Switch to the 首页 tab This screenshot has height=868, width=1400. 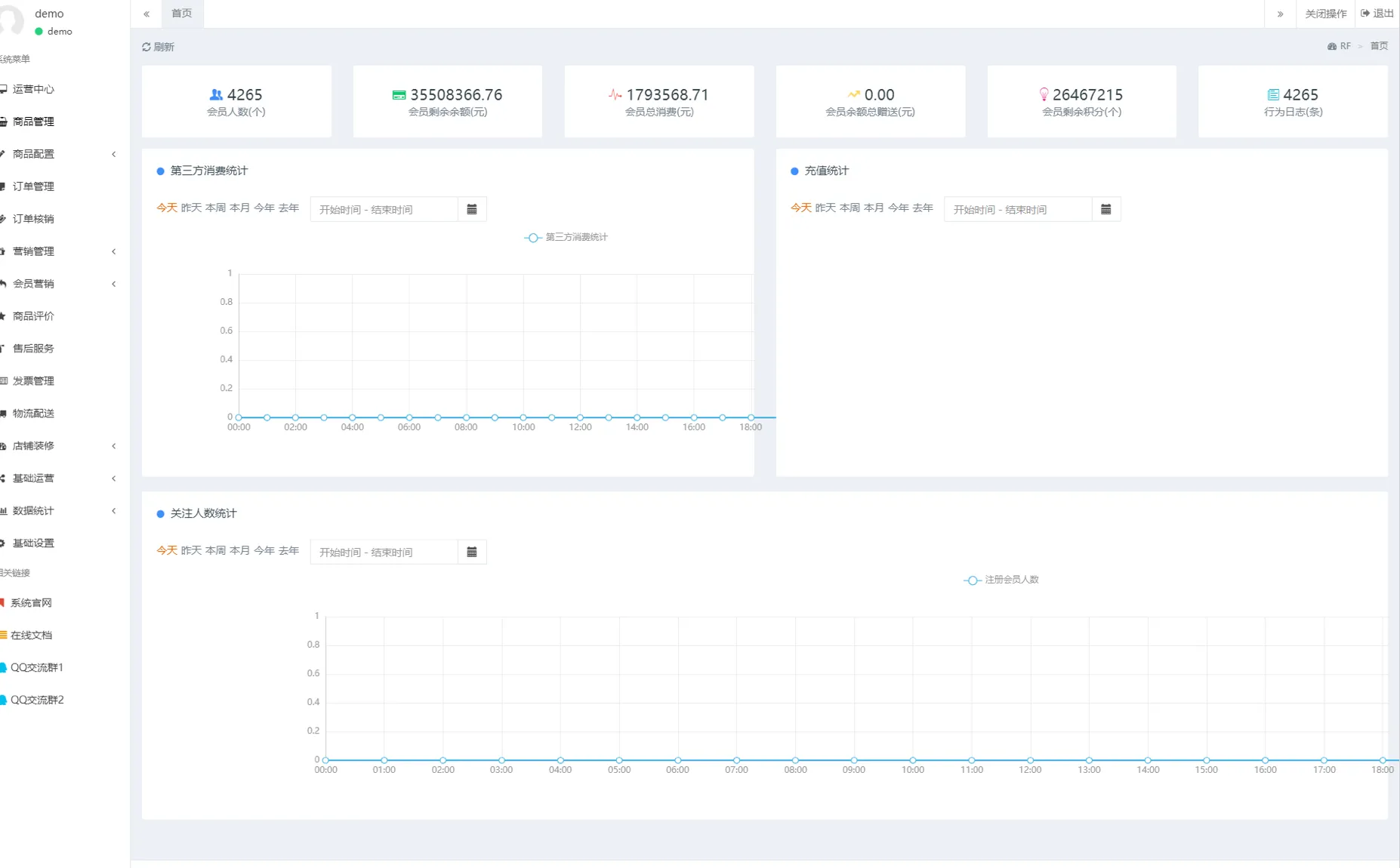pos(181,14)
